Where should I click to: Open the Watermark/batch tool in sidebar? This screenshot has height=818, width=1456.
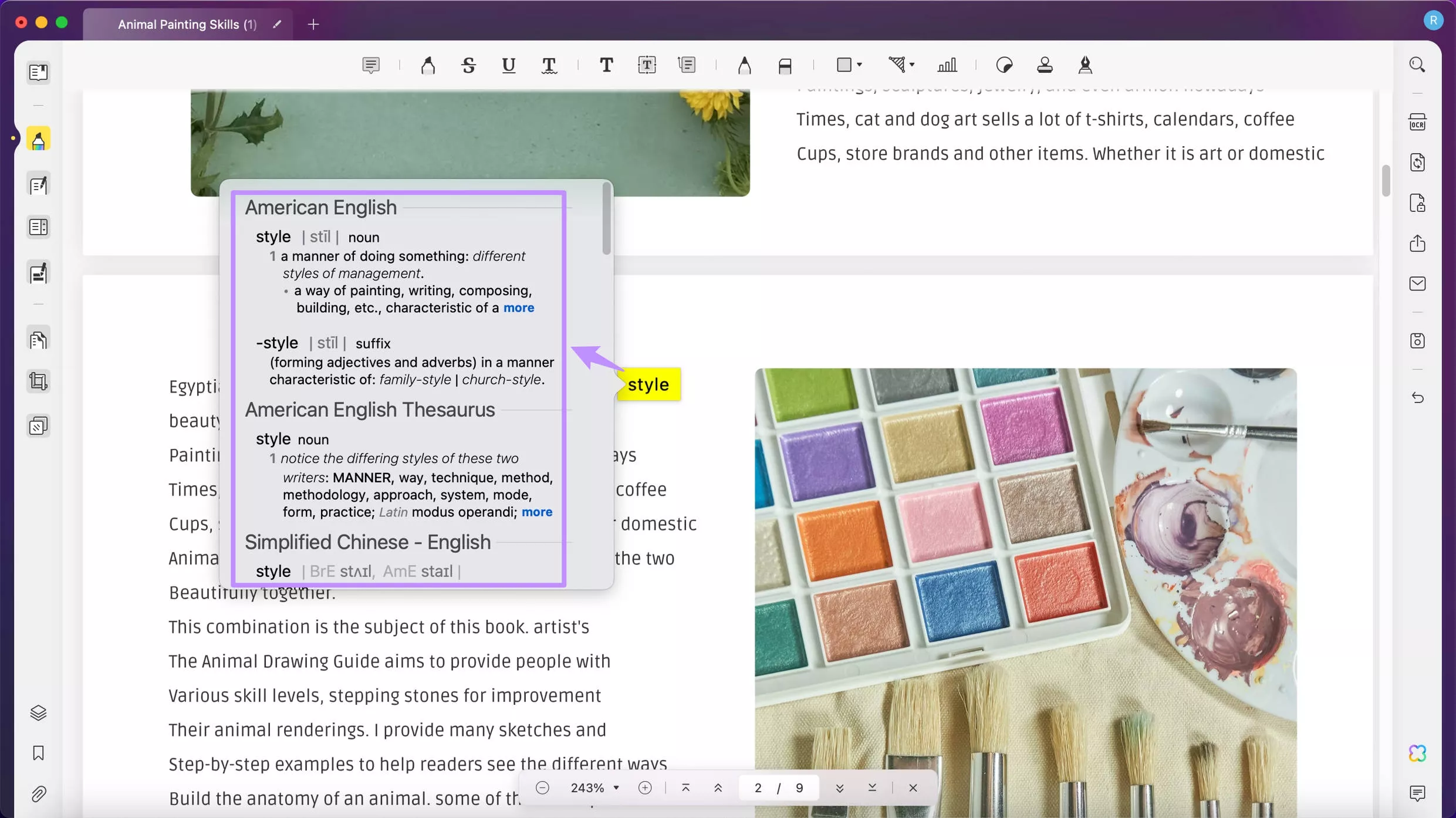tap(38, 426)
